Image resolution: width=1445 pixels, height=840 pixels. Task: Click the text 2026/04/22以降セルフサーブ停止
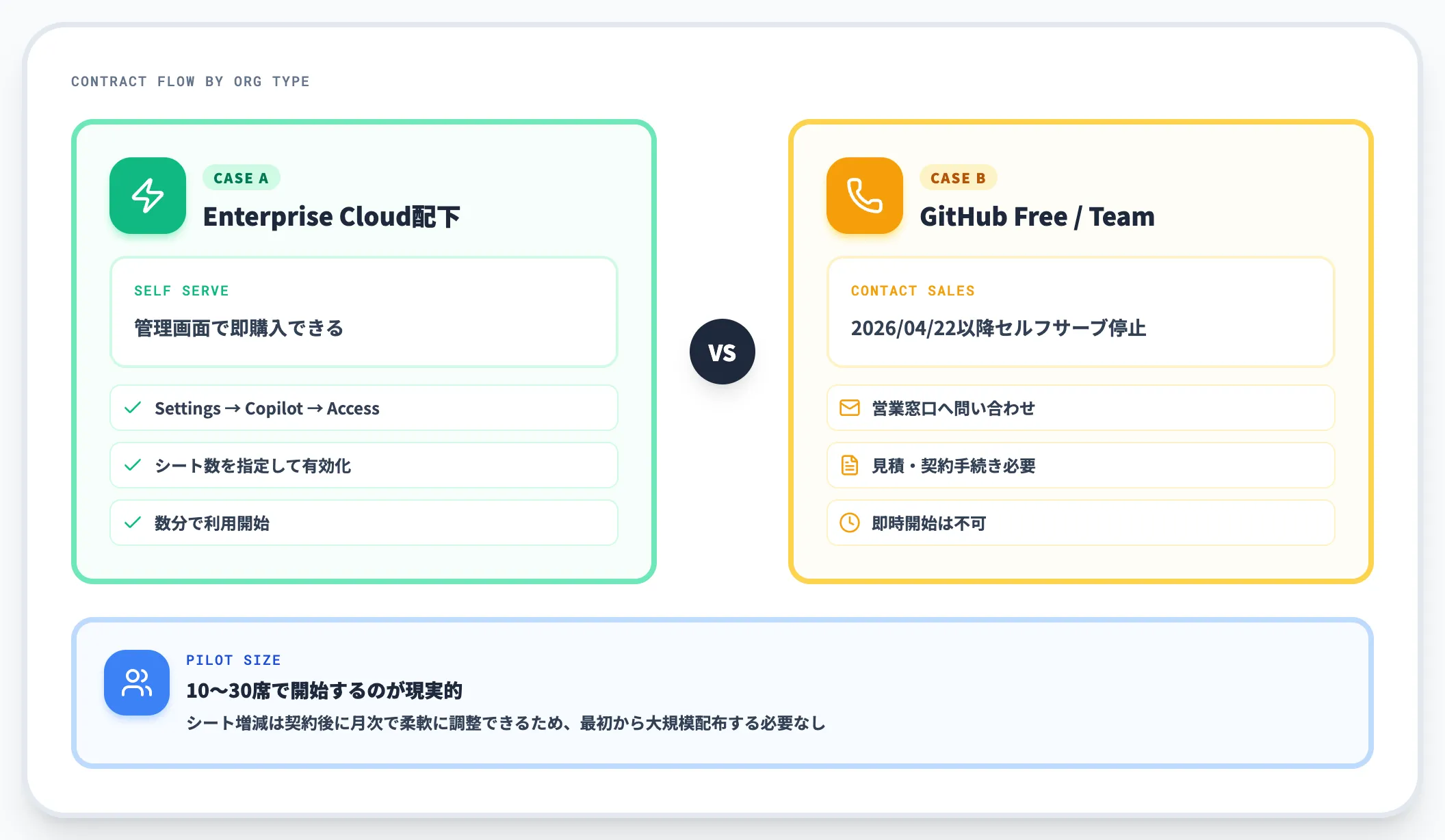tap(998, 328)
